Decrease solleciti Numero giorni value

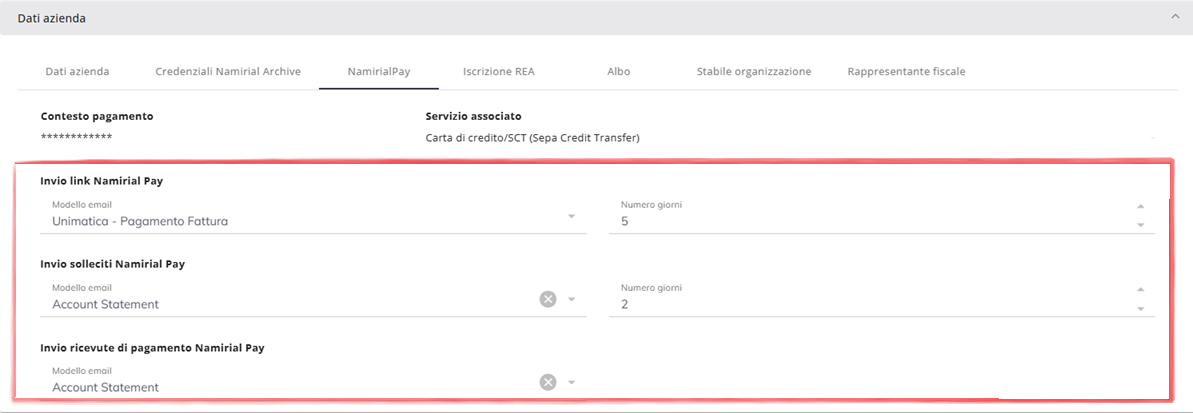tap(1140, 308)
